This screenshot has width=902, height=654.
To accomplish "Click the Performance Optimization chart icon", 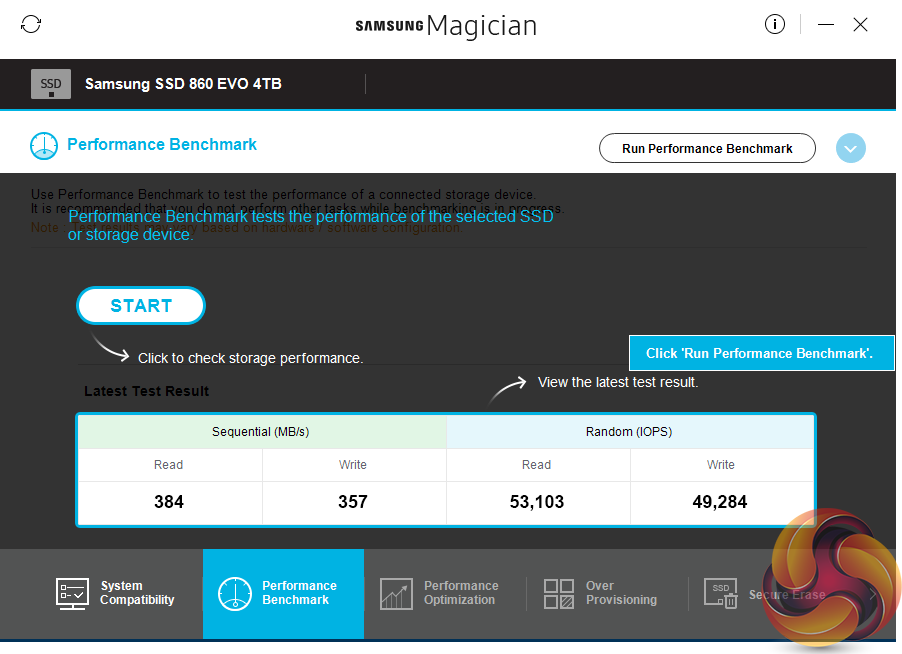I will [396, 594].
